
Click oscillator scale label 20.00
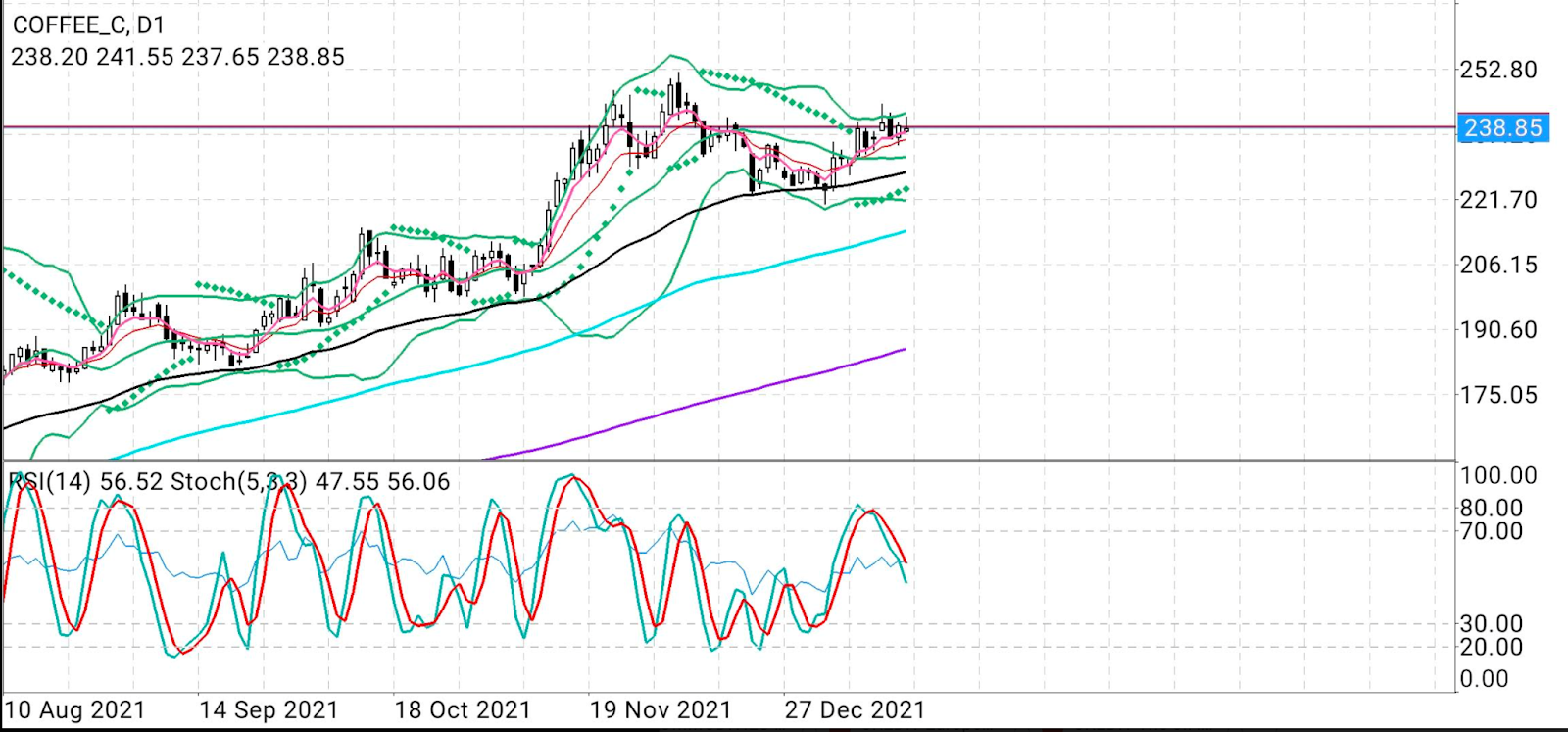(1492, 647)
